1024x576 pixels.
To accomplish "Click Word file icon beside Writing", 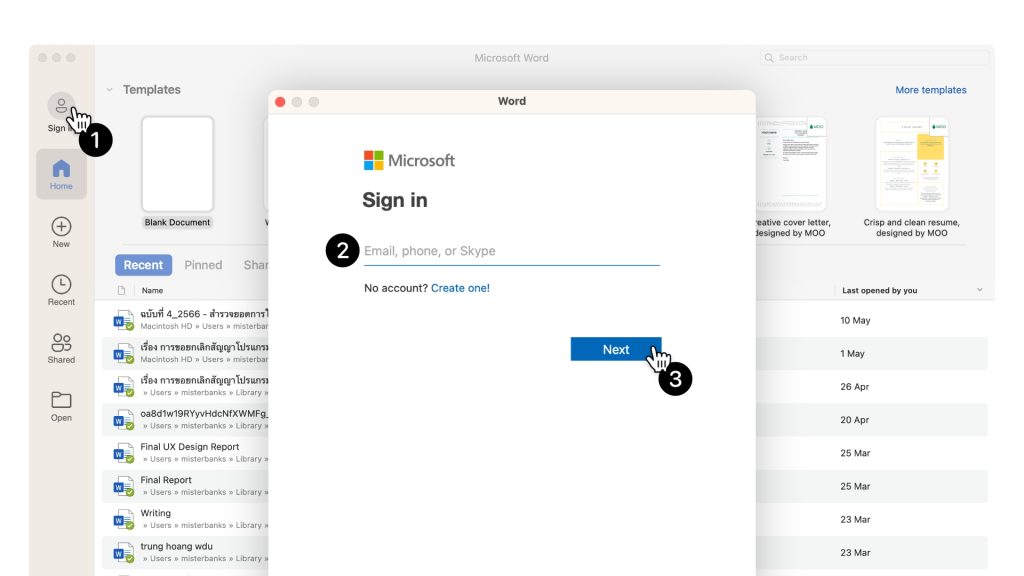I will click(x=123, y=520).
